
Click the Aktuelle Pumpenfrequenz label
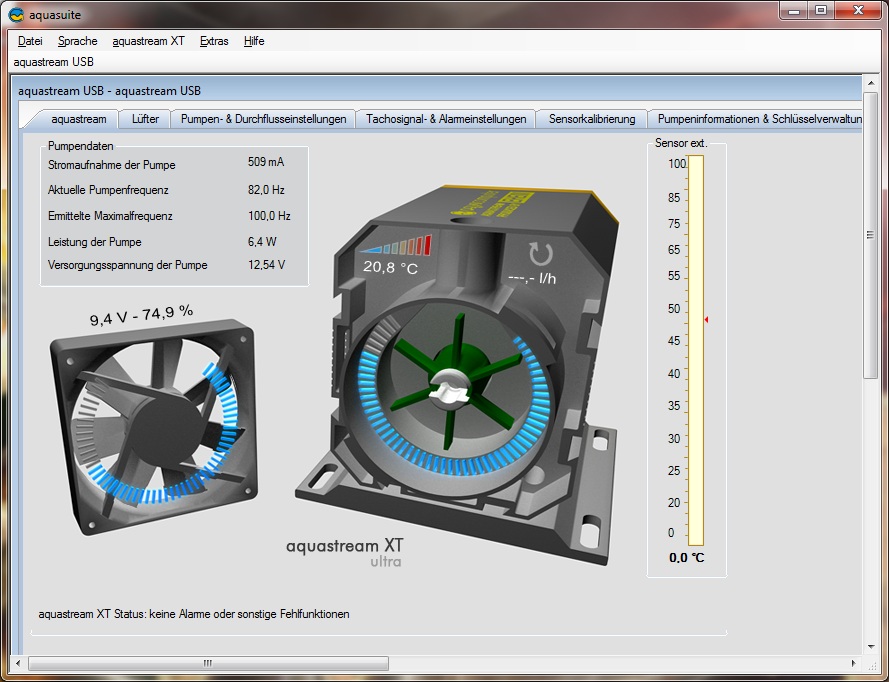click(x=108, y=190)
